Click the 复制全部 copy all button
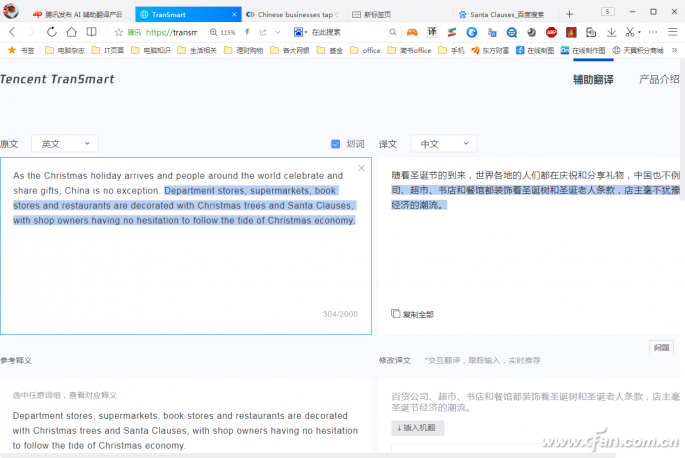Image resolution: width=685 pixels, height=458 pixels. (x=412, y=314)
